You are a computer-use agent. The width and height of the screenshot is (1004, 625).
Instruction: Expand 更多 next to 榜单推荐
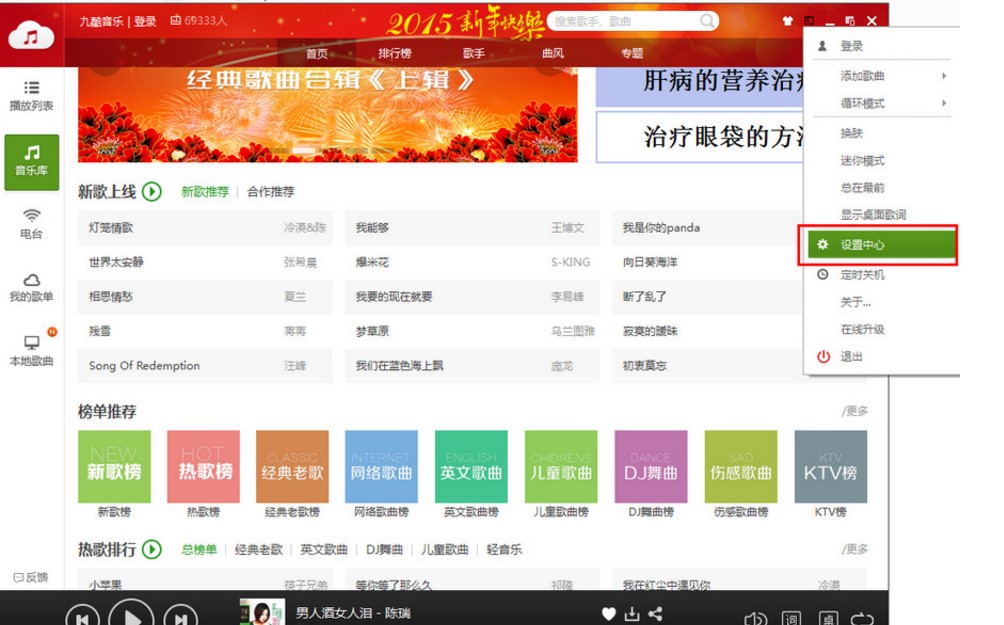click(x=855, y=411)
